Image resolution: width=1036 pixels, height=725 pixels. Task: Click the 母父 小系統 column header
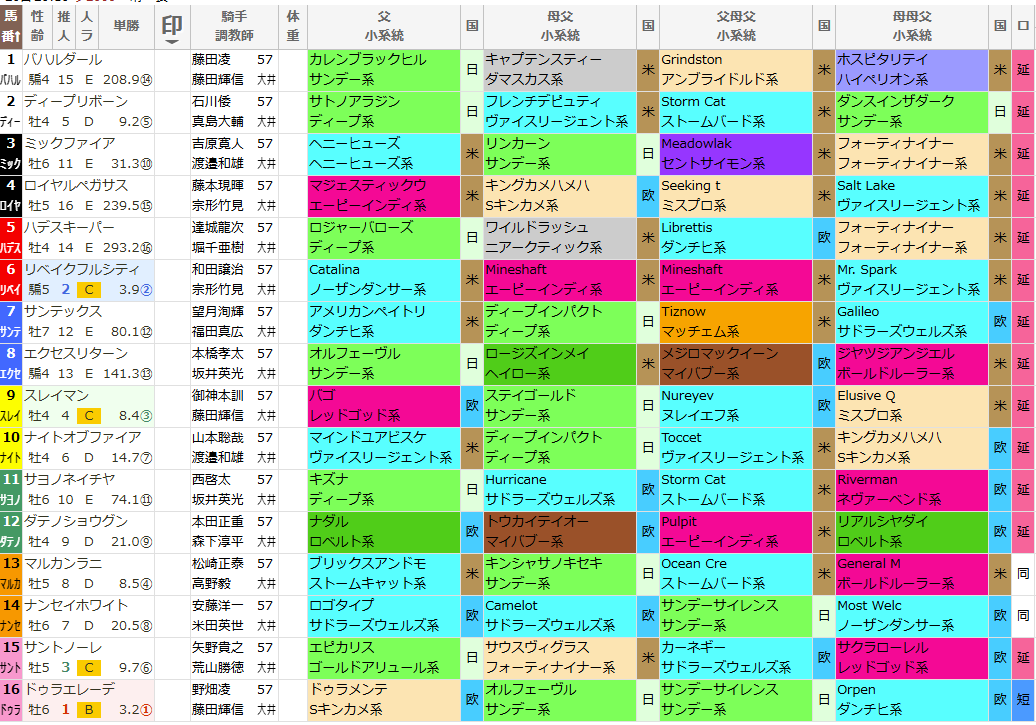560,26
